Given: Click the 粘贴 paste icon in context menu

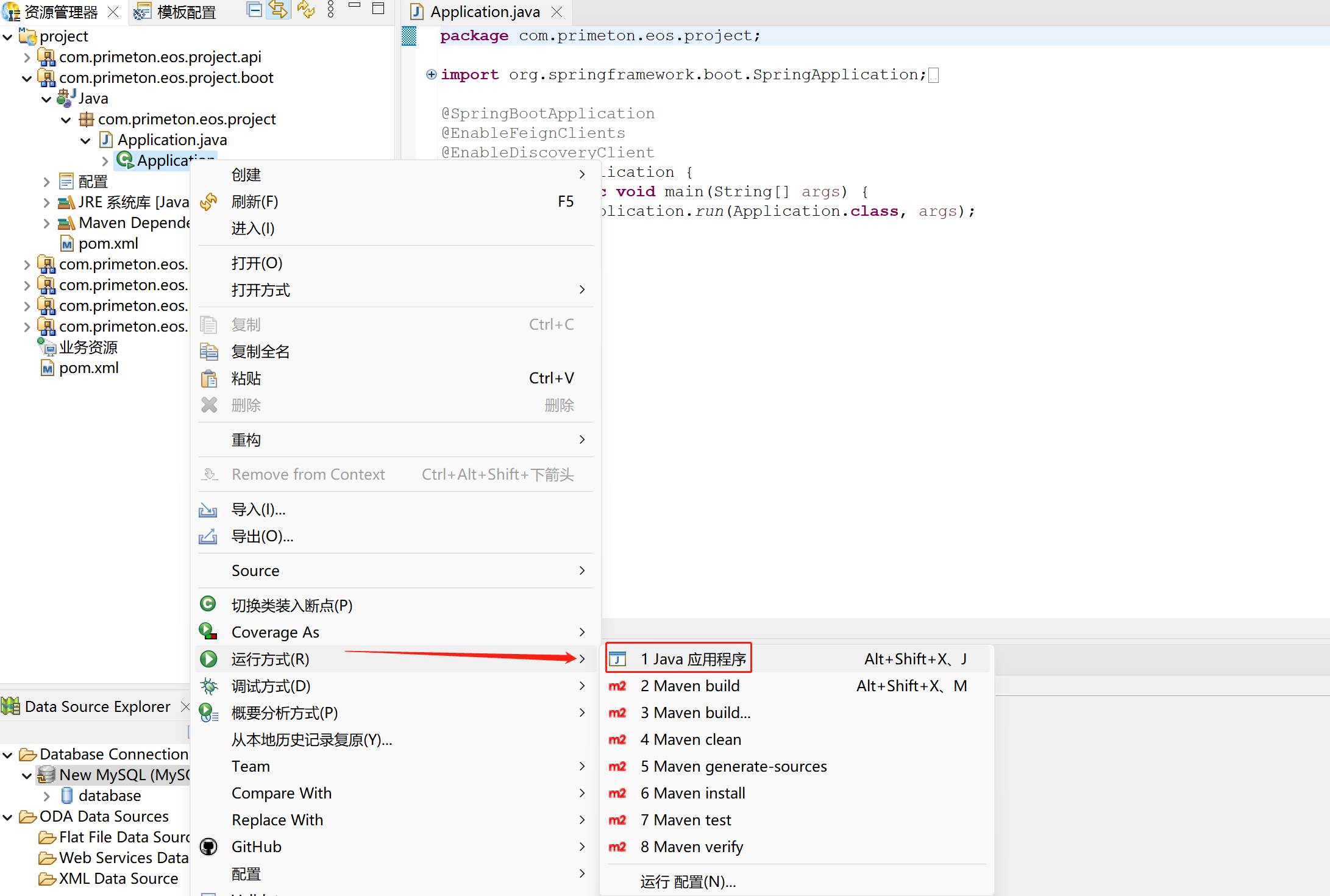Looking at the screenshot, I should point(208,379).
